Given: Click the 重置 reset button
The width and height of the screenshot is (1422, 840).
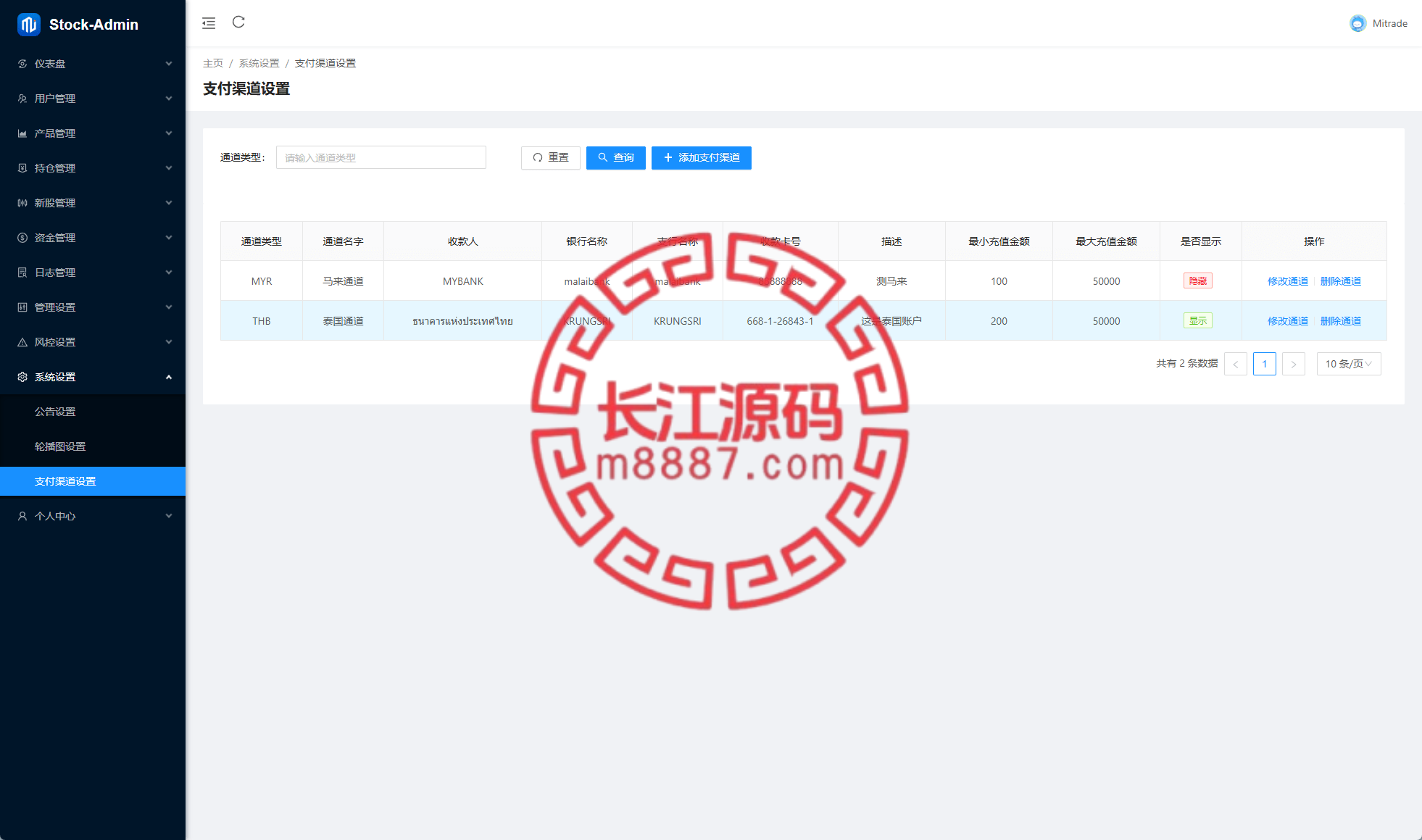Looking at the screenshot, I should tap(550, 157).
